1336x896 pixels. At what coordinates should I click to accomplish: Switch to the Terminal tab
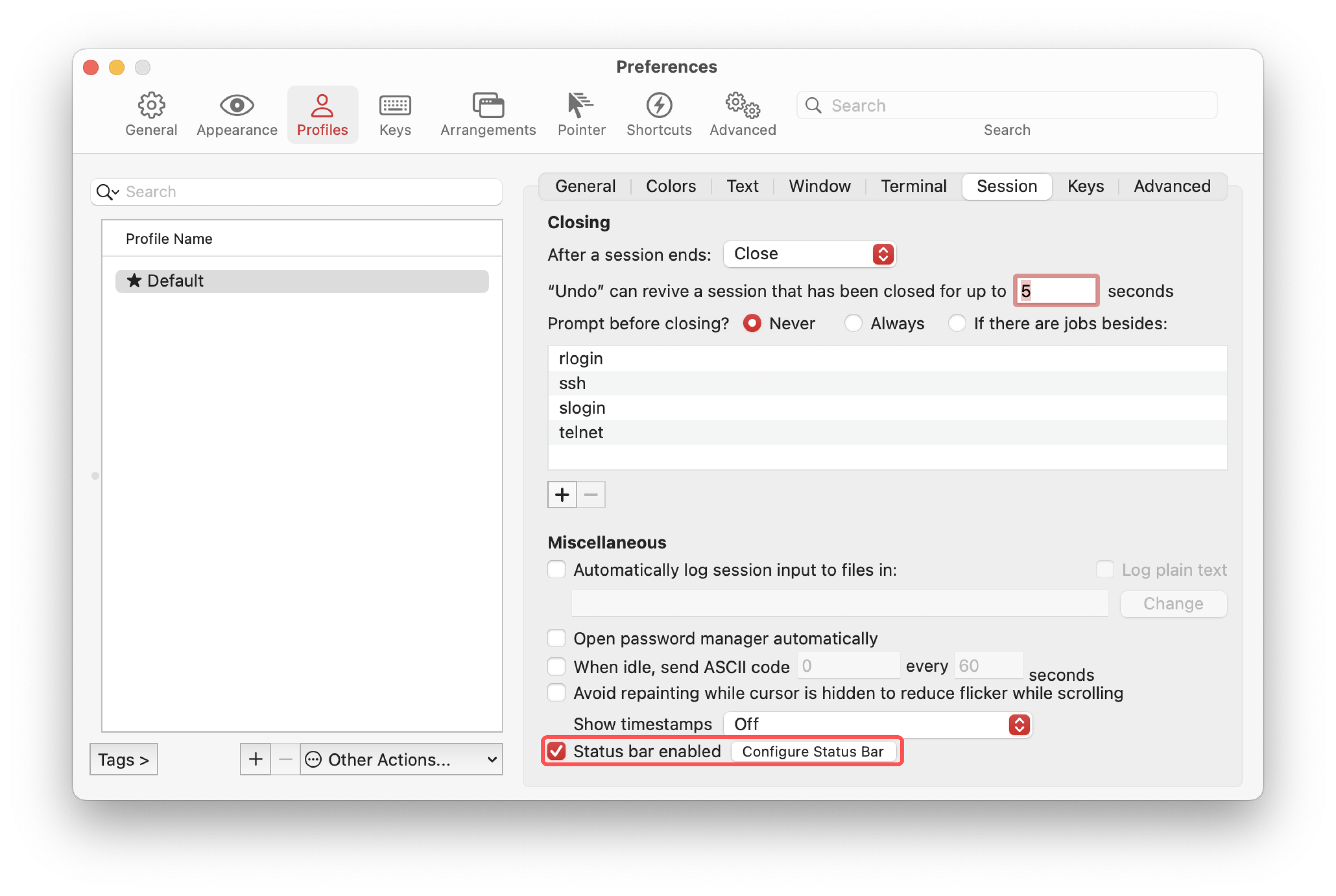913,186
